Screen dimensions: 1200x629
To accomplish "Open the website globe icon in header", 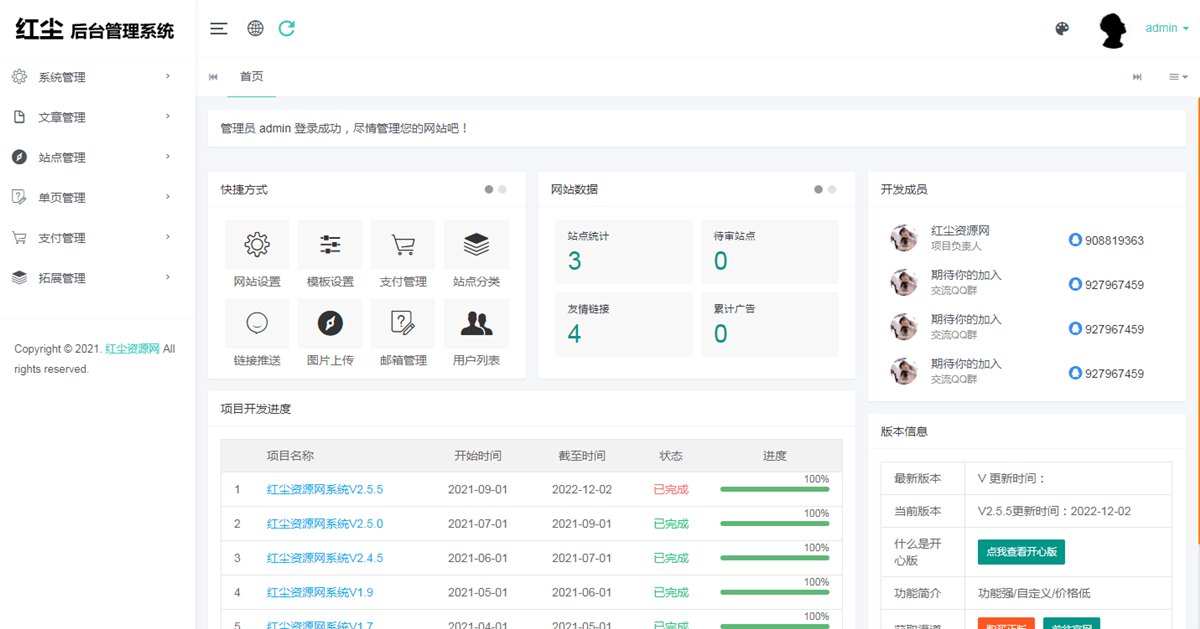I will click(x=255, y=28).
